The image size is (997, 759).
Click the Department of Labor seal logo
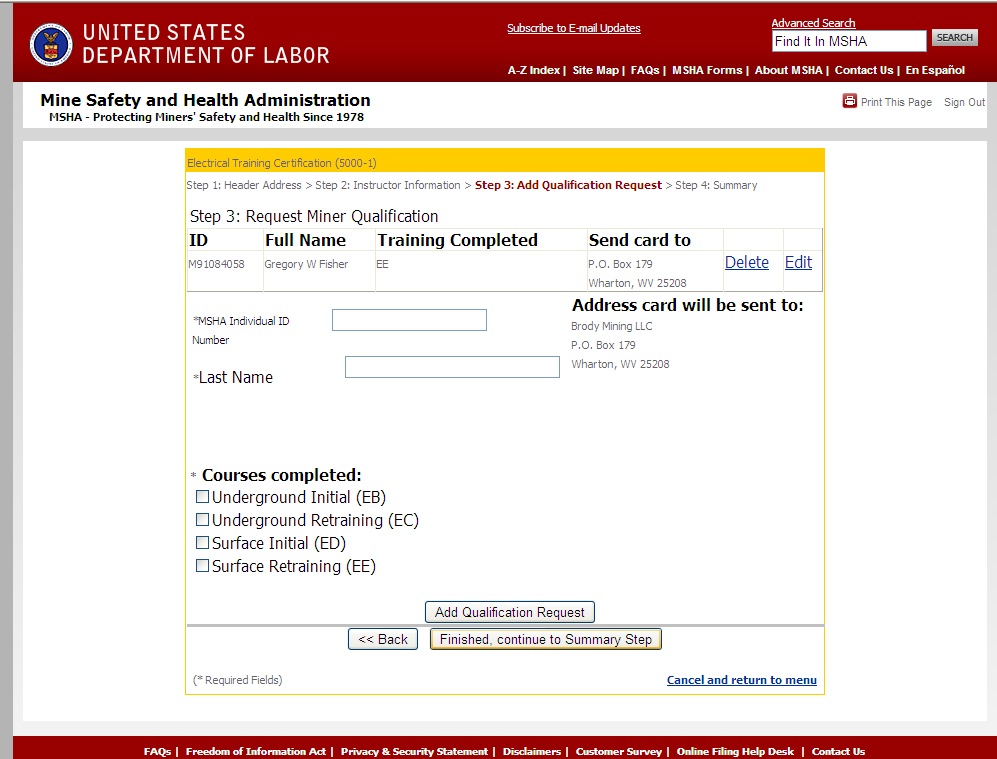[51, 45]
